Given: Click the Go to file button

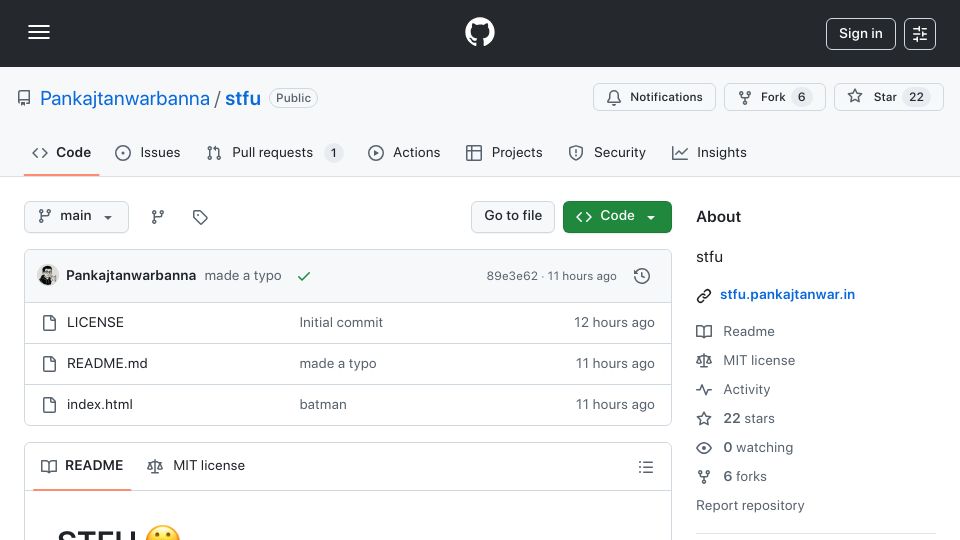Looking at the screenshot, I should [512, 217].
